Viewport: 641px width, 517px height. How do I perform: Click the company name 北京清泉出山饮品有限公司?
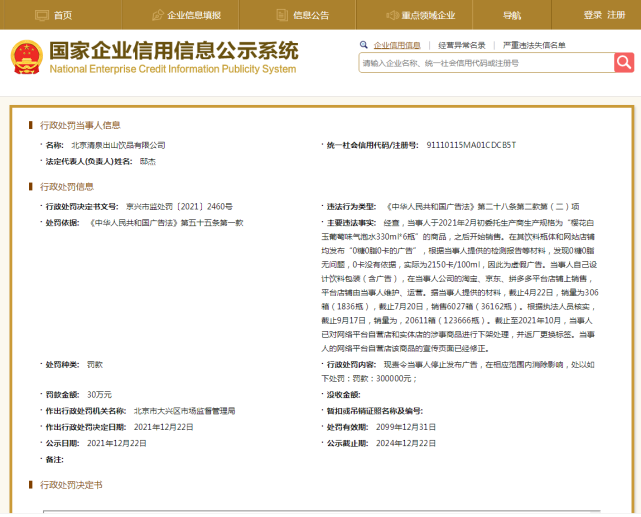[x=118, y=145]
